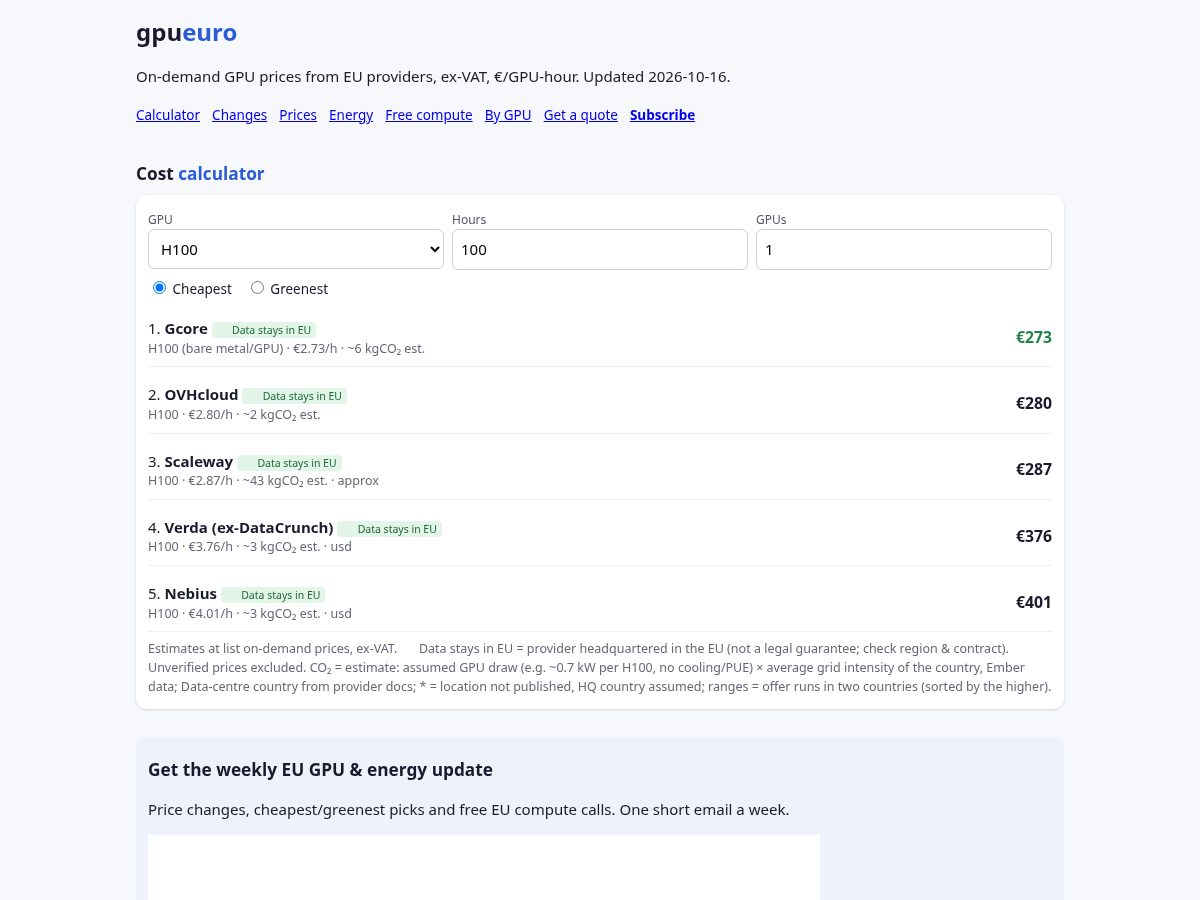Click Gcore's Data stays in EU badge
This screenshot has height=900, width=1200.
[x=264, y=330]
